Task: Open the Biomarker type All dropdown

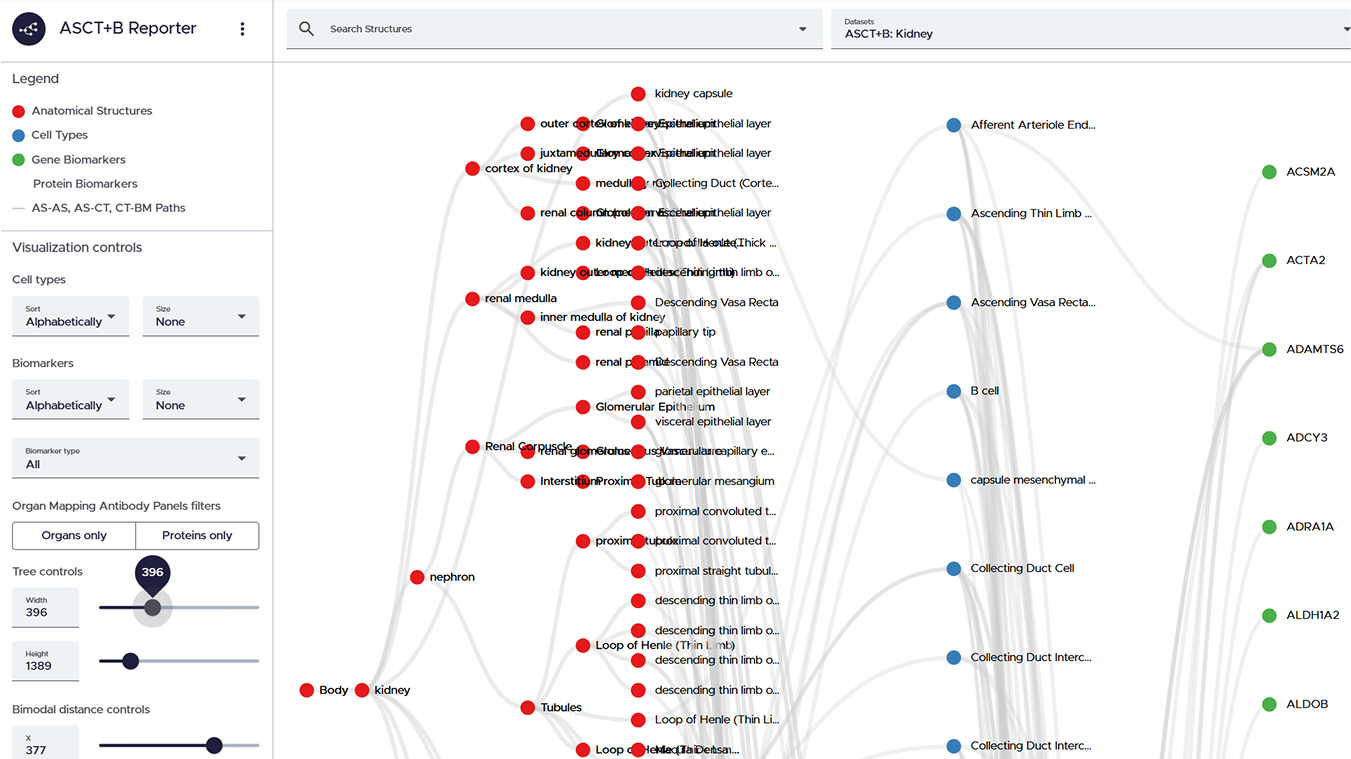Action: [135, 458]
